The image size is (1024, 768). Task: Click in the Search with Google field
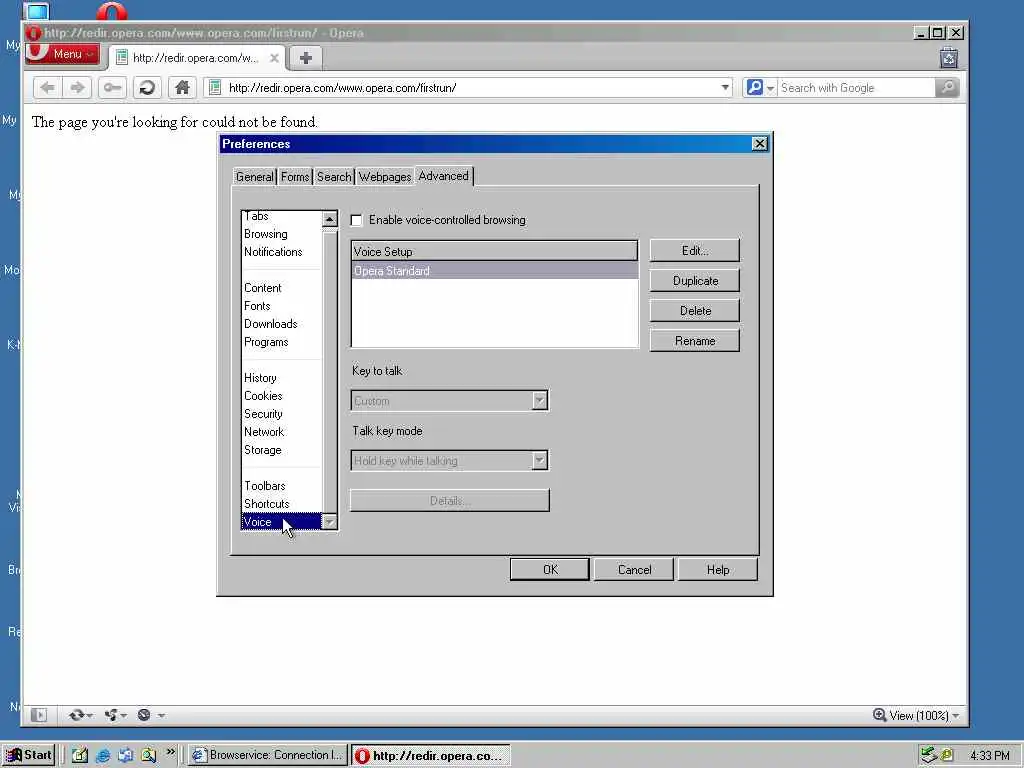click(x=856, y=88)
